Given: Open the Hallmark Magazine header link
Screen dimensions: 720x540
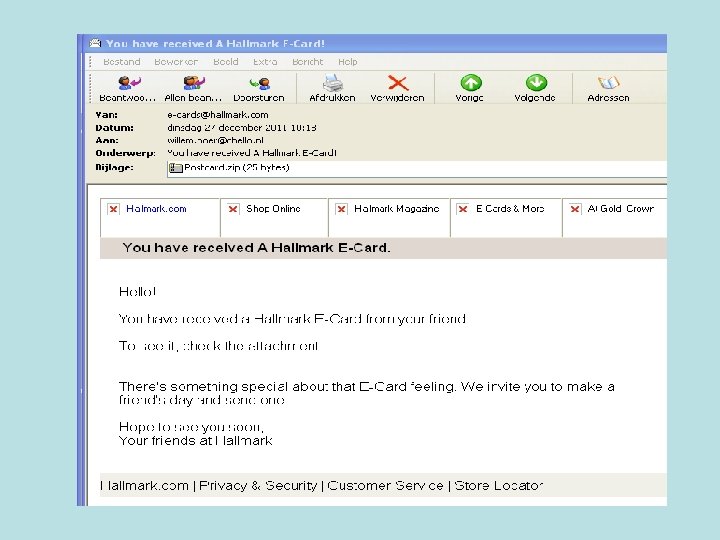Looking at the screenshot, I should tap(397, 209).
